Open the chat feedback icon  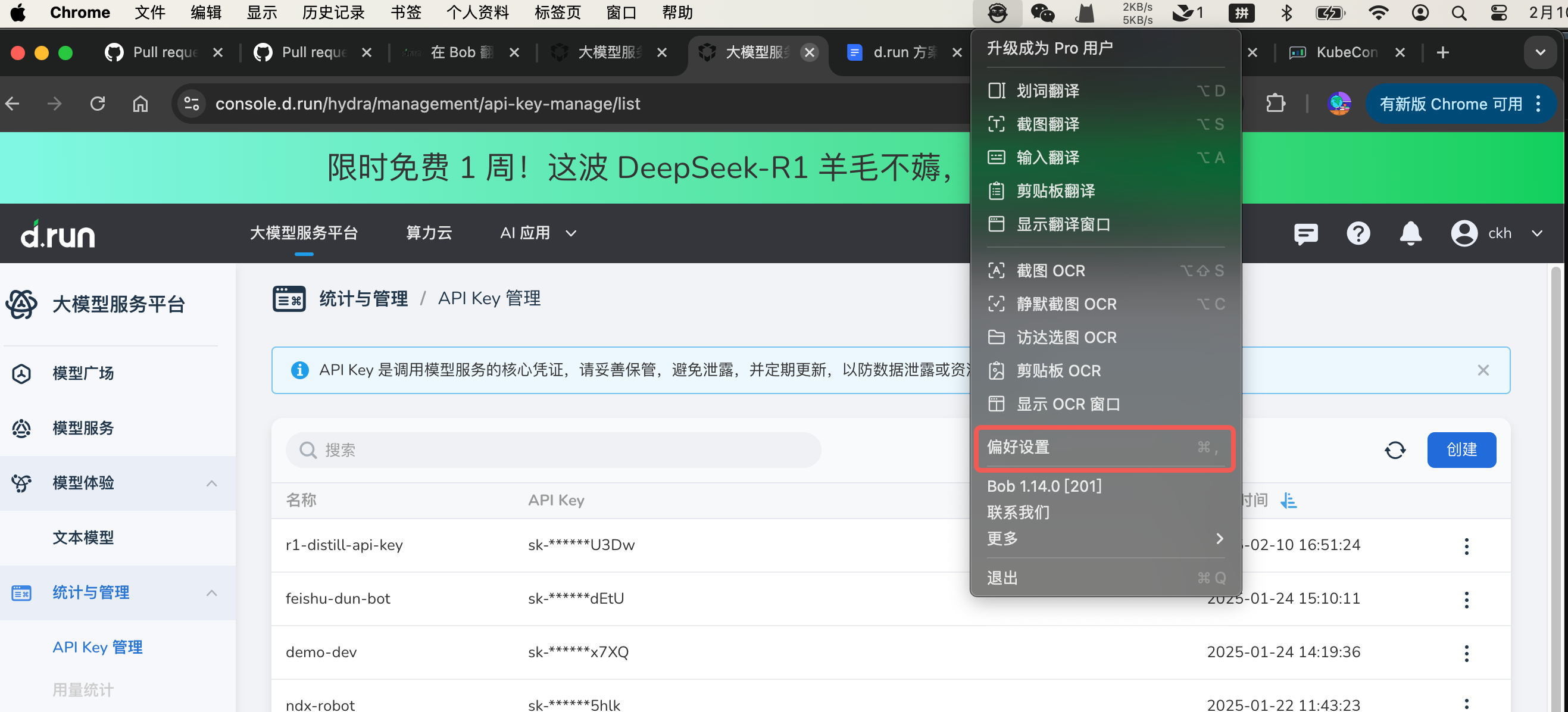coord(1305,233)
